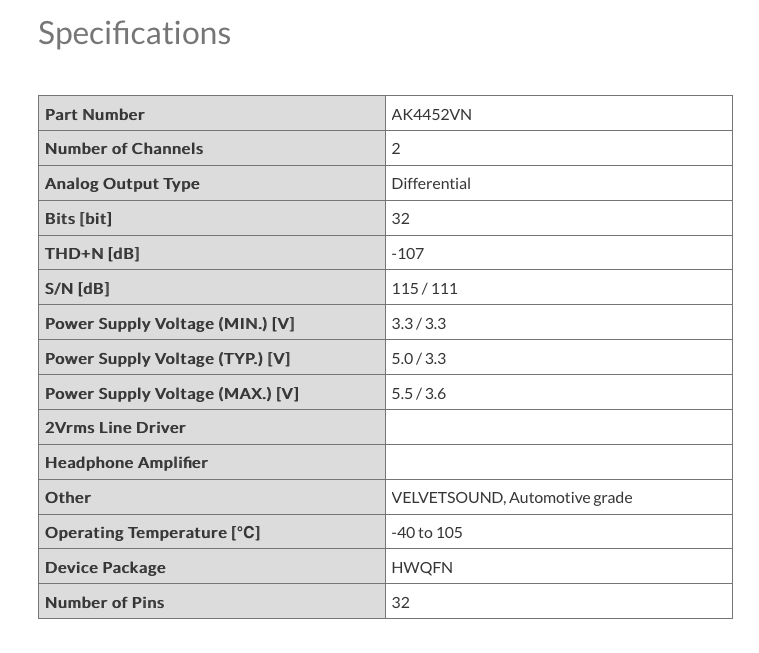Click the THD+N [dB] label
The height and width of the screenshot is (653, 759).
92,253
